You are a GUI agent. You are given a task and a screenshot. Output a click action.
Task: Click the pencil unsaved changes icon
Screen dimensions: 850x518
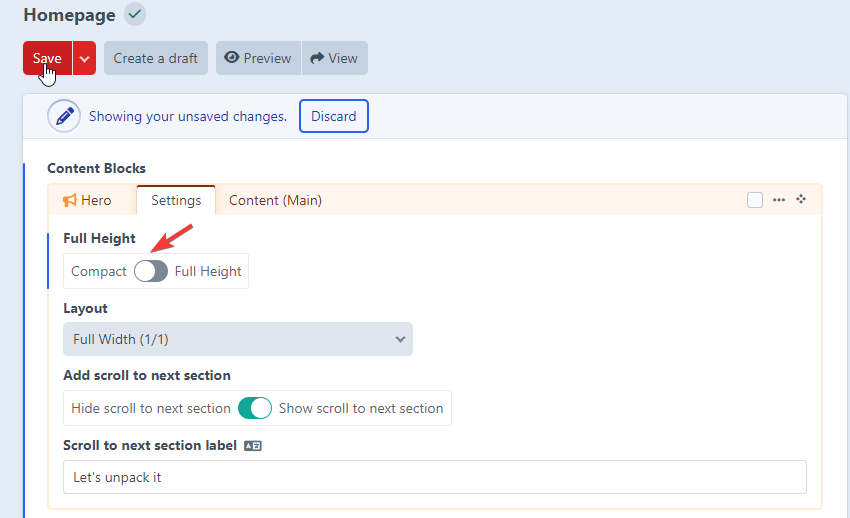[64, 116]
